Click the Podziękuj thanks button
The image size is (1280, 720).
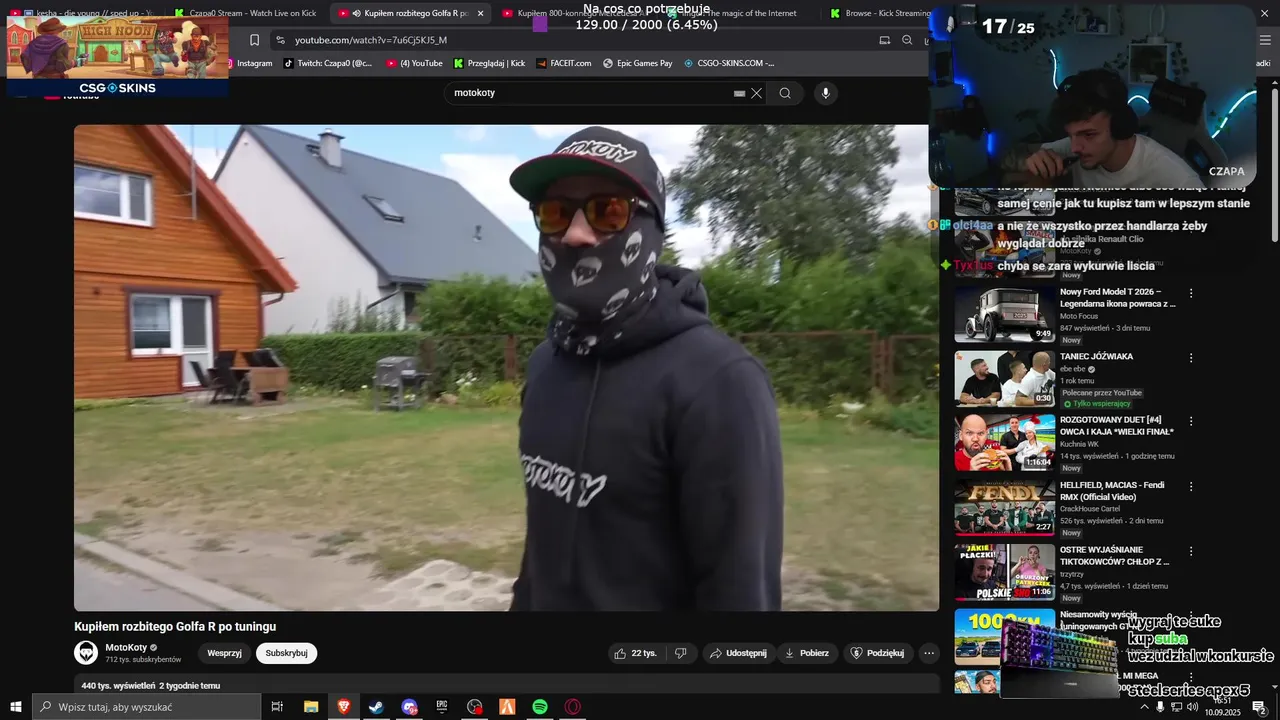click(877, 653)
